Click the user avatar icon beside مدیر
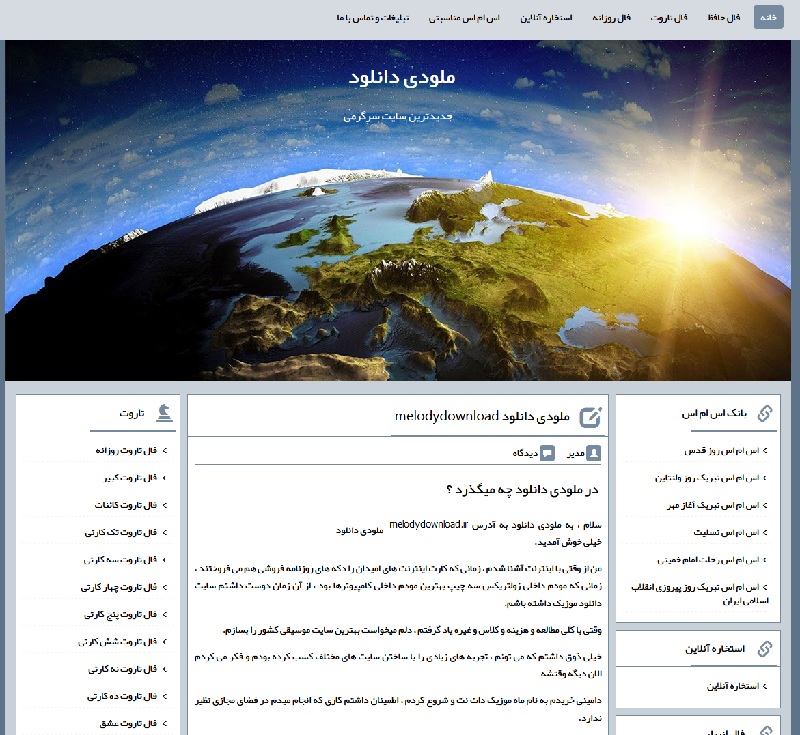 [x=593, y=453]
